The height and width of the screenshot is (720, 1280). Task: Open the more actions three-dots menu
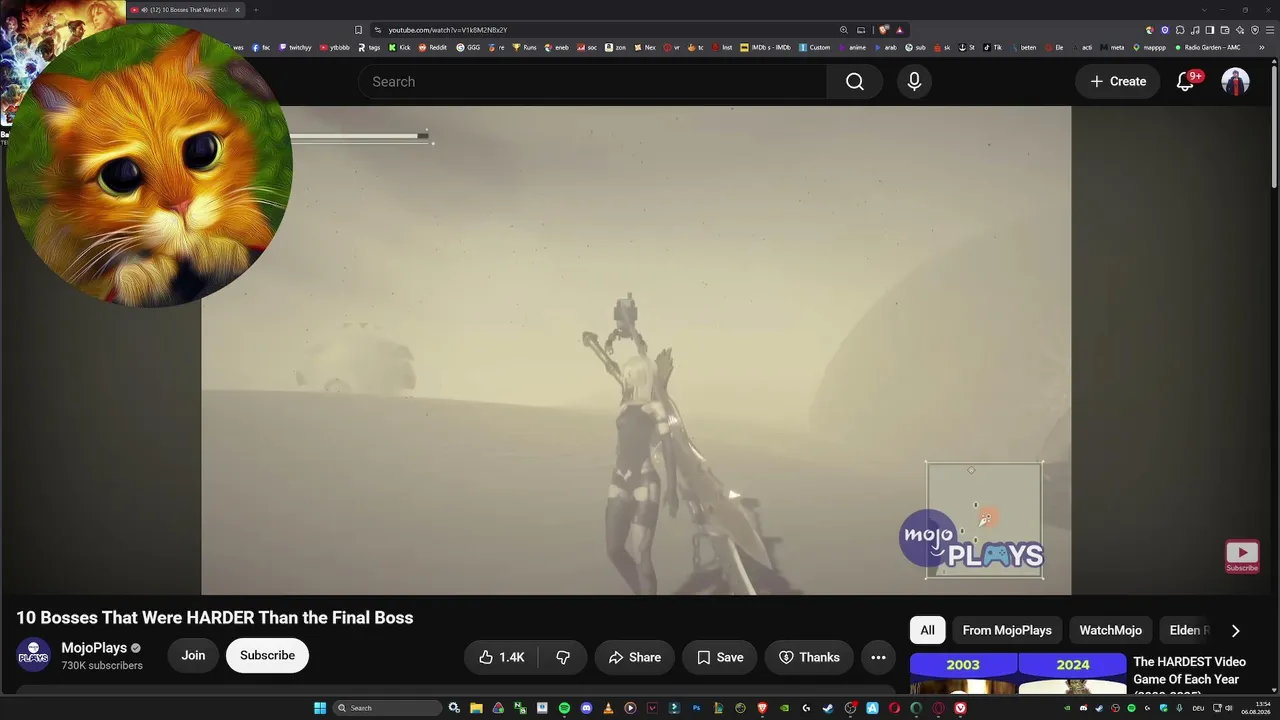pos(878,657)
